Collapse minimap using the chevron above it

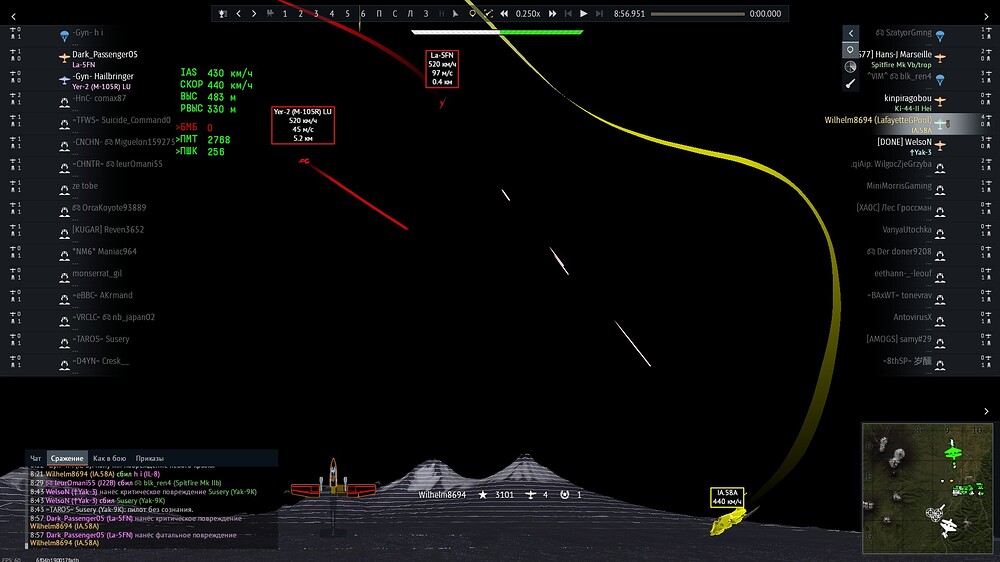tap(986, 411)
